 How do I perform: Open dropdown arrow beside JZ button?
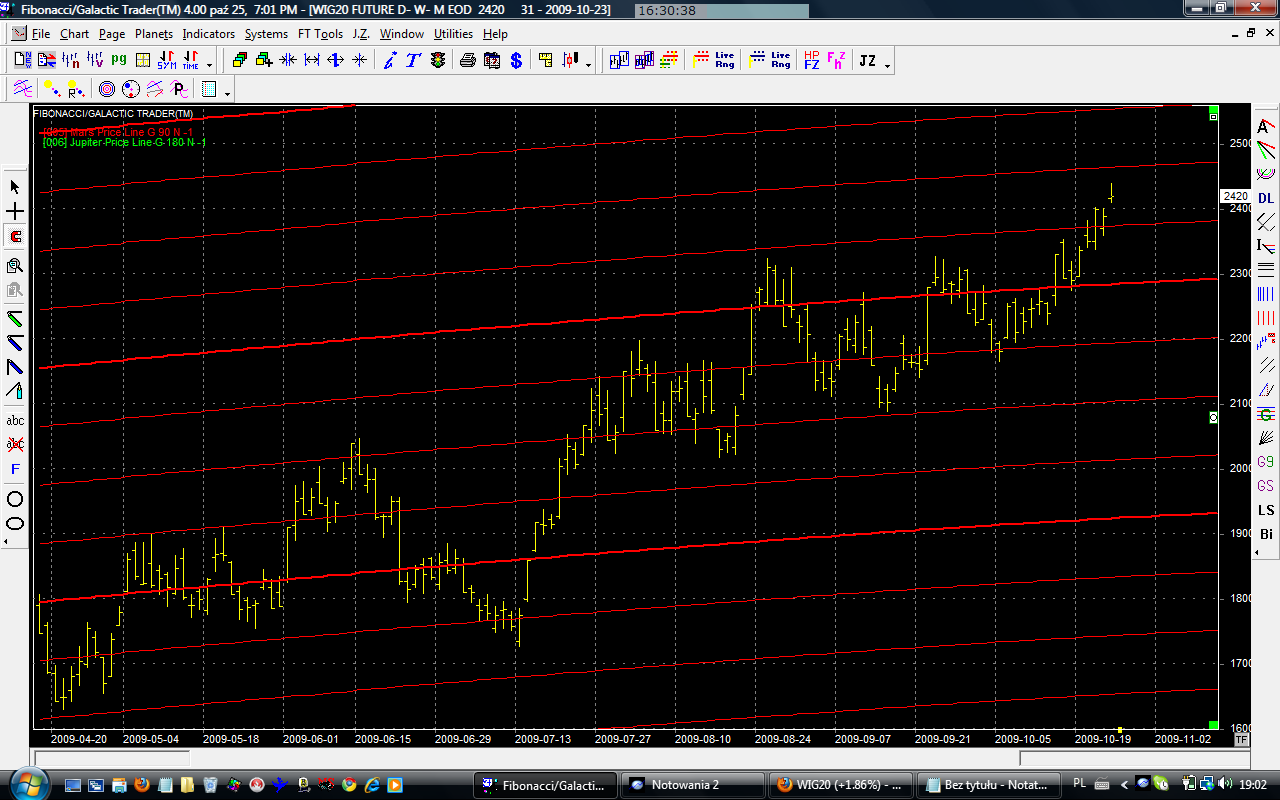pyautogui.click(x=888, y=65)
